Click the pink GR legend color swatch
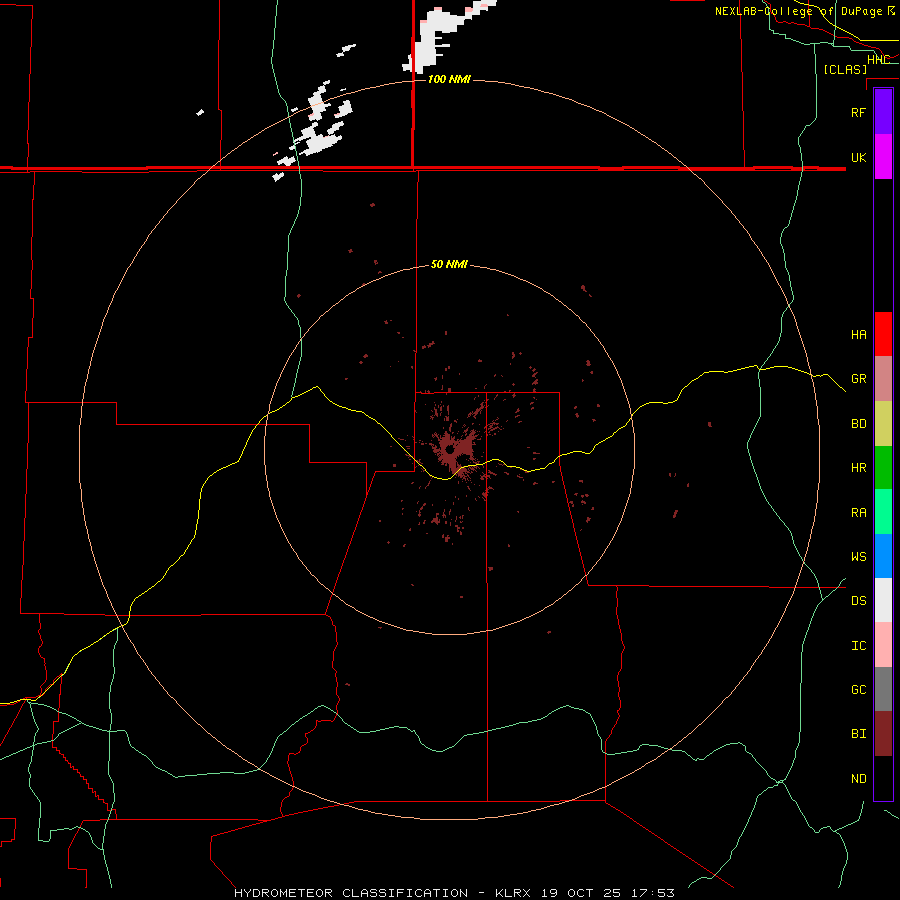Image resolution: width=900 pixels, height=900 pixels. [x=883, y=379]
